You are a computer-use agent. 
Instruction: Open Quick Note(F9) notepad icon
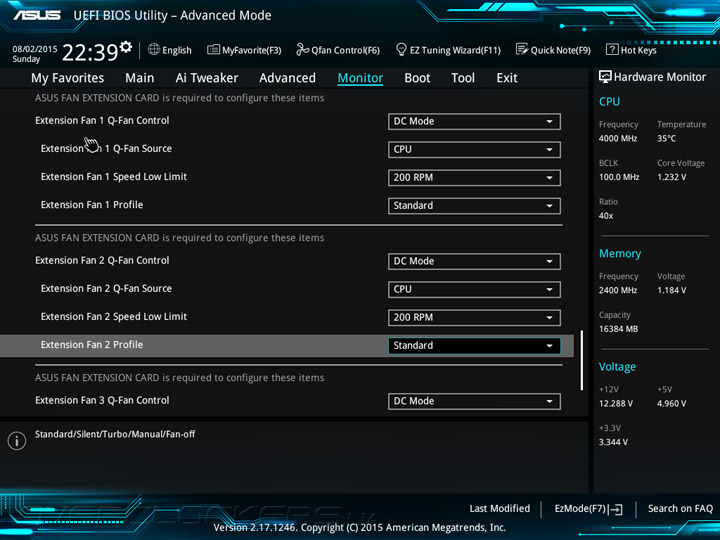[x=522, y=49]
